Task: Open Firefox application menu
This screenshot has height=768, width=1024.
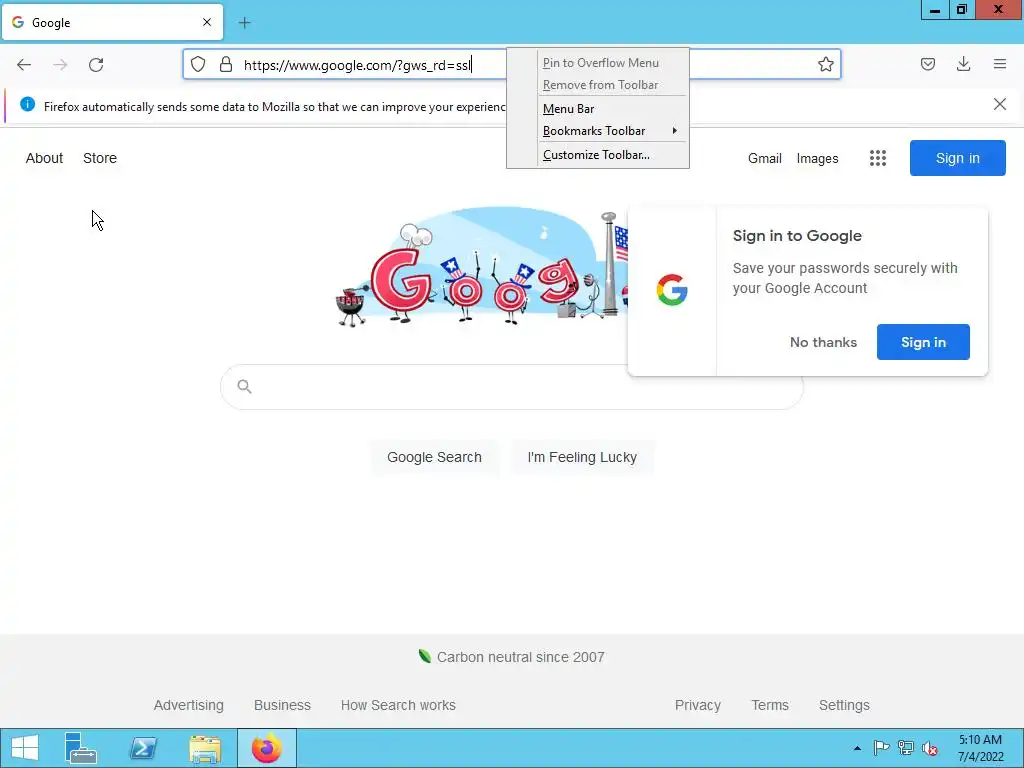Action: [1000, 64]
